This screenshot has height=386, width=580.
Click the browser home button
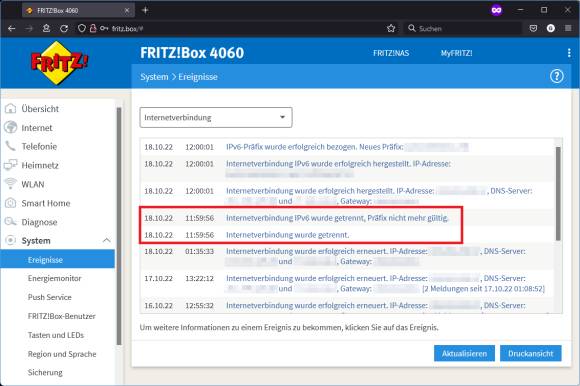click(47, 28)
